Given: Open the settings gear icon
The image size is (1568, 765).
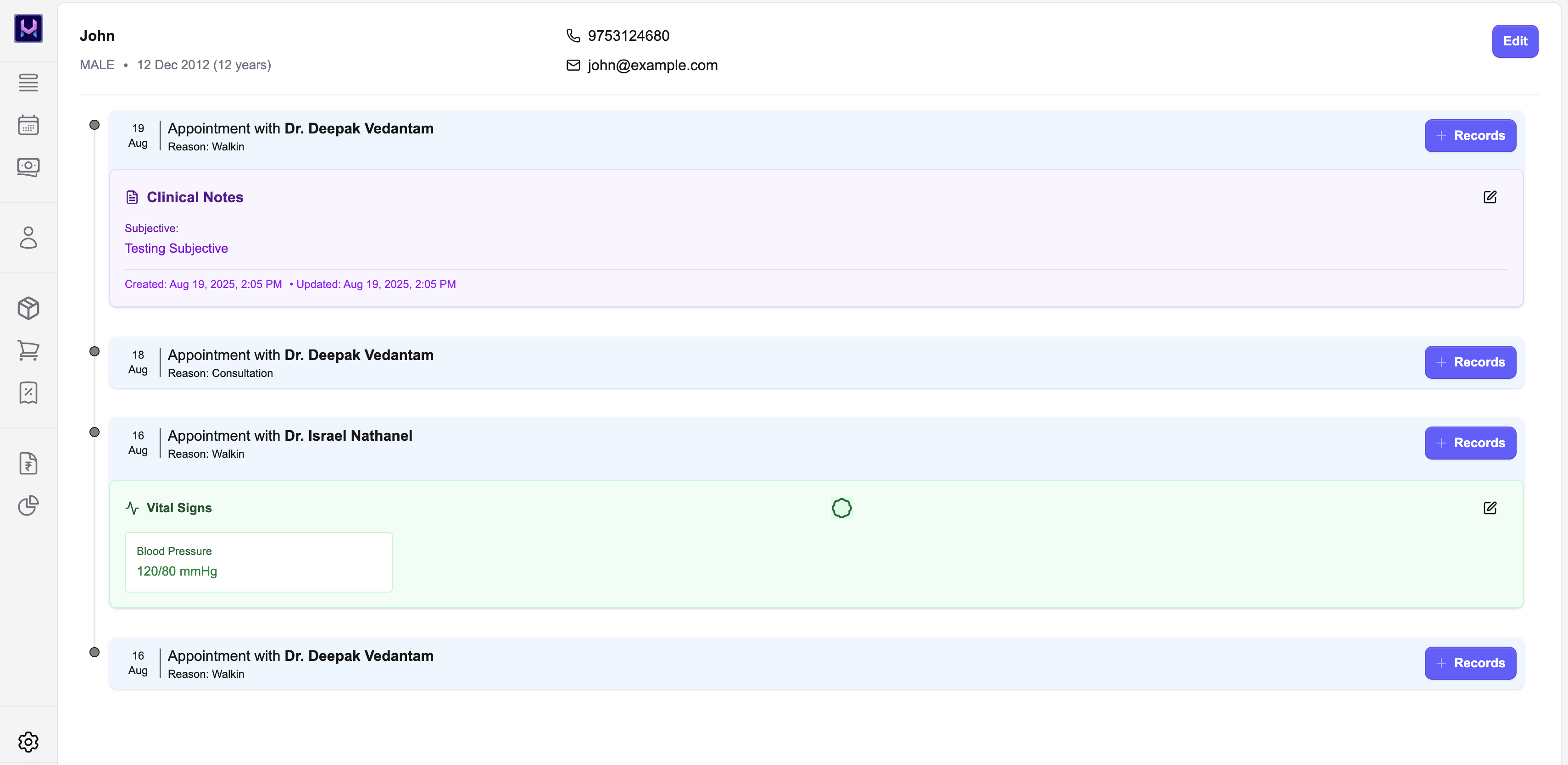Looking at the screenshot, I should 28,741.
